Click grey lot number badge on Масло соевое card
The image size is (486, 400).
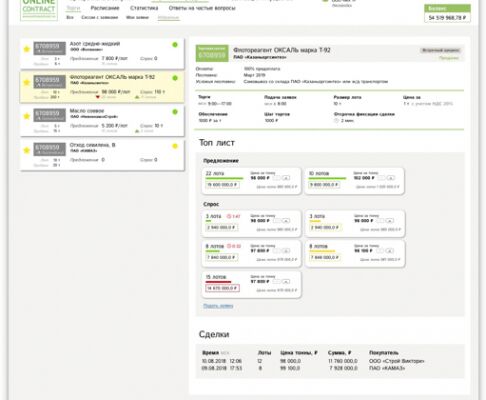(x=50, y=115)
